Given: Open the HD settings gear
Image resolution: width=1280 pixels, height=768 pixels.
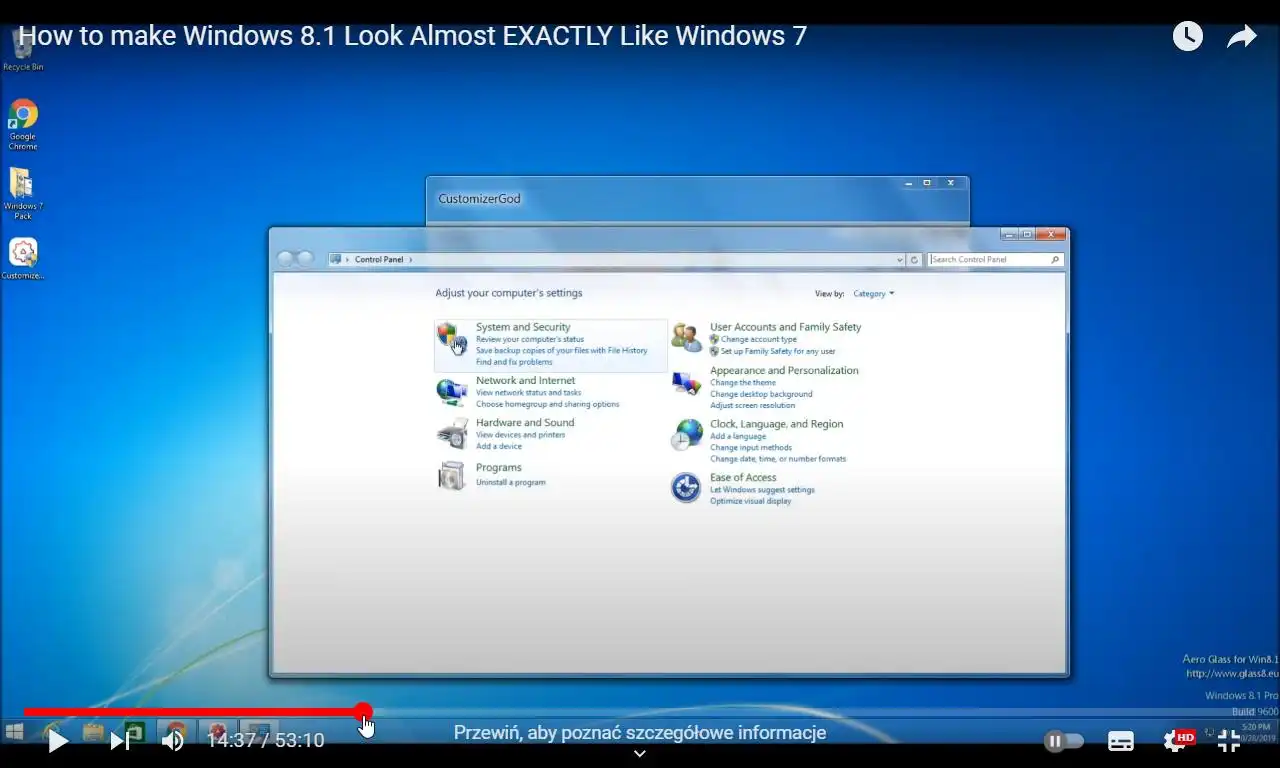Looking at the screenshot, I should pyautogui.click(x=1177, y=741).
